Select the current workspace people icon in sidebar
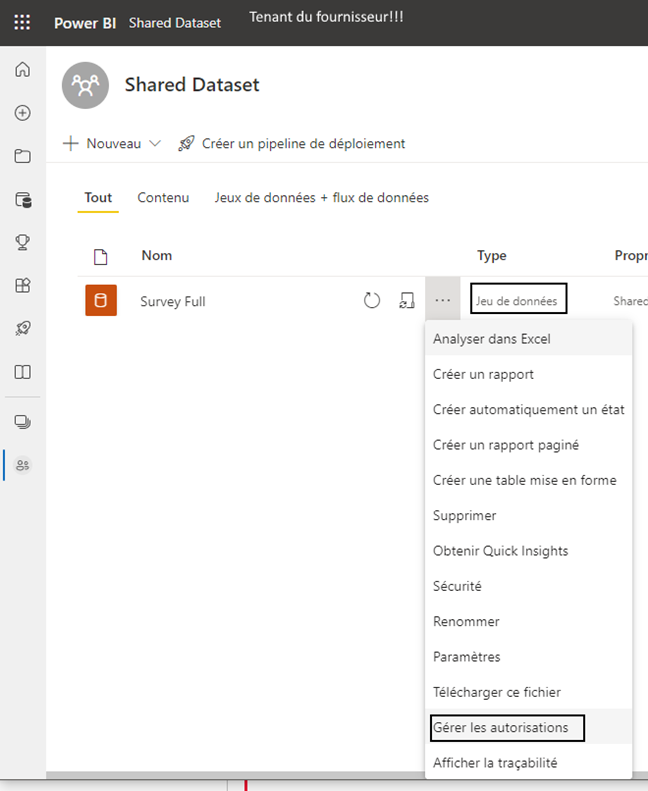The width and height of the screenshot is (648, 791). pyautogui.click(x=23, y=465)
